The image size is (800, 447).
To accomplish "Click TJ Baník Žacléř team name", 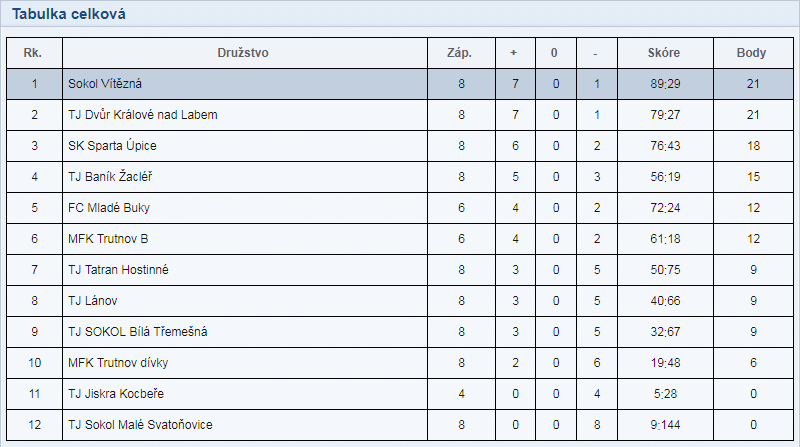I will [110, 177].
